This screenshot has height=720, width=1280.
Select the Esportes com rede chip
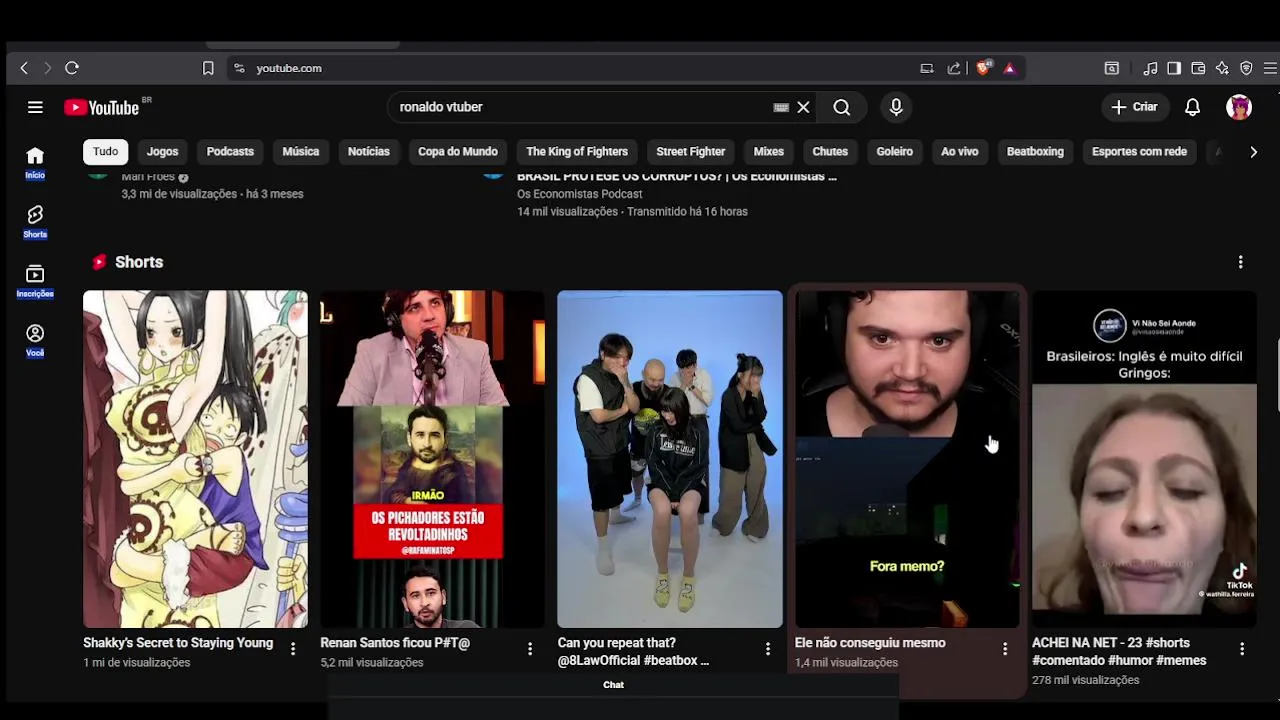[x=1139, y=152]
